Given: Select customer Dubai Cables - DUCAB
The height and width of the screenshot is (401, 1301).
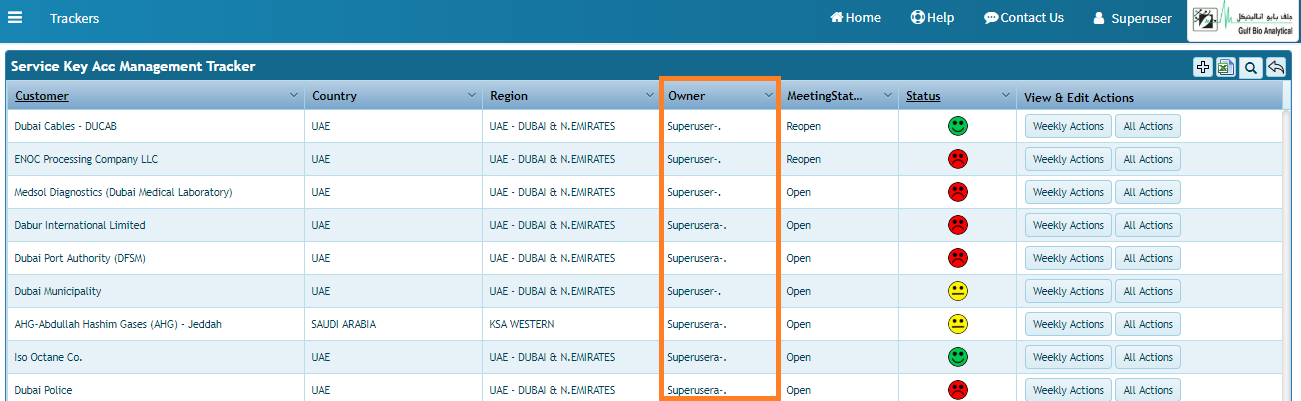Looking at the screenshot, I should coord(66,126).
